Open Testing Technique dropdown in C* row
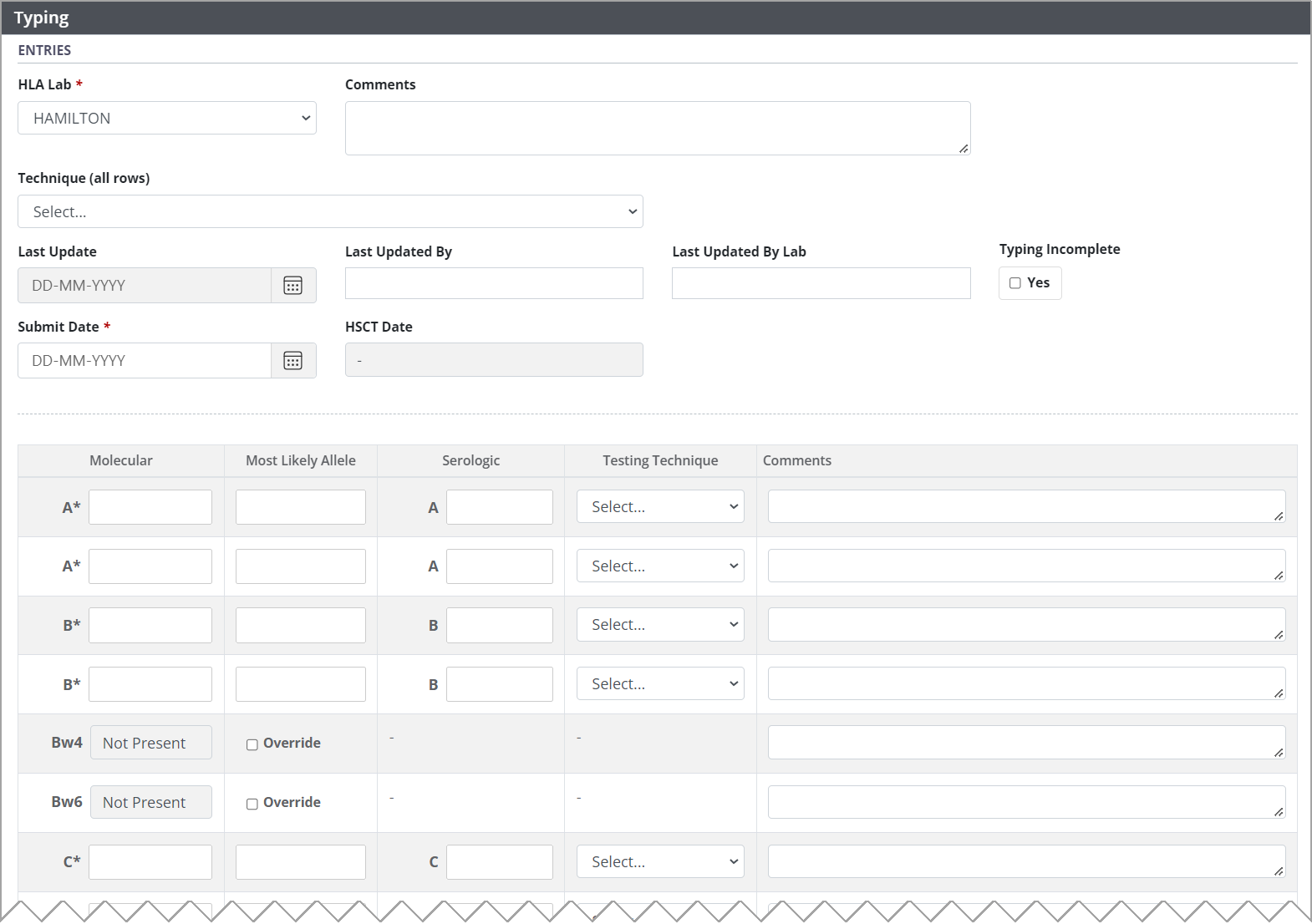 (x=660, y=861)
